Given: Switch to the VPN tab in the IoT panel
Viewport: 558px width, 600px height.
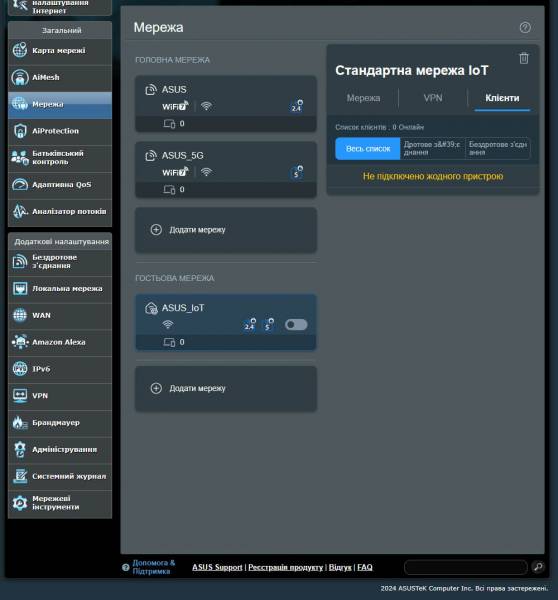Looking at the screenshot, I should 433,98.
